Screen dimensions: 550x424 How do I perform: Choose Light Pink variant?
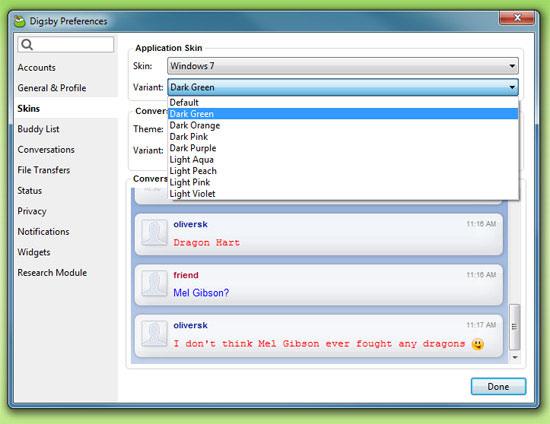click(x=343, y=182)
